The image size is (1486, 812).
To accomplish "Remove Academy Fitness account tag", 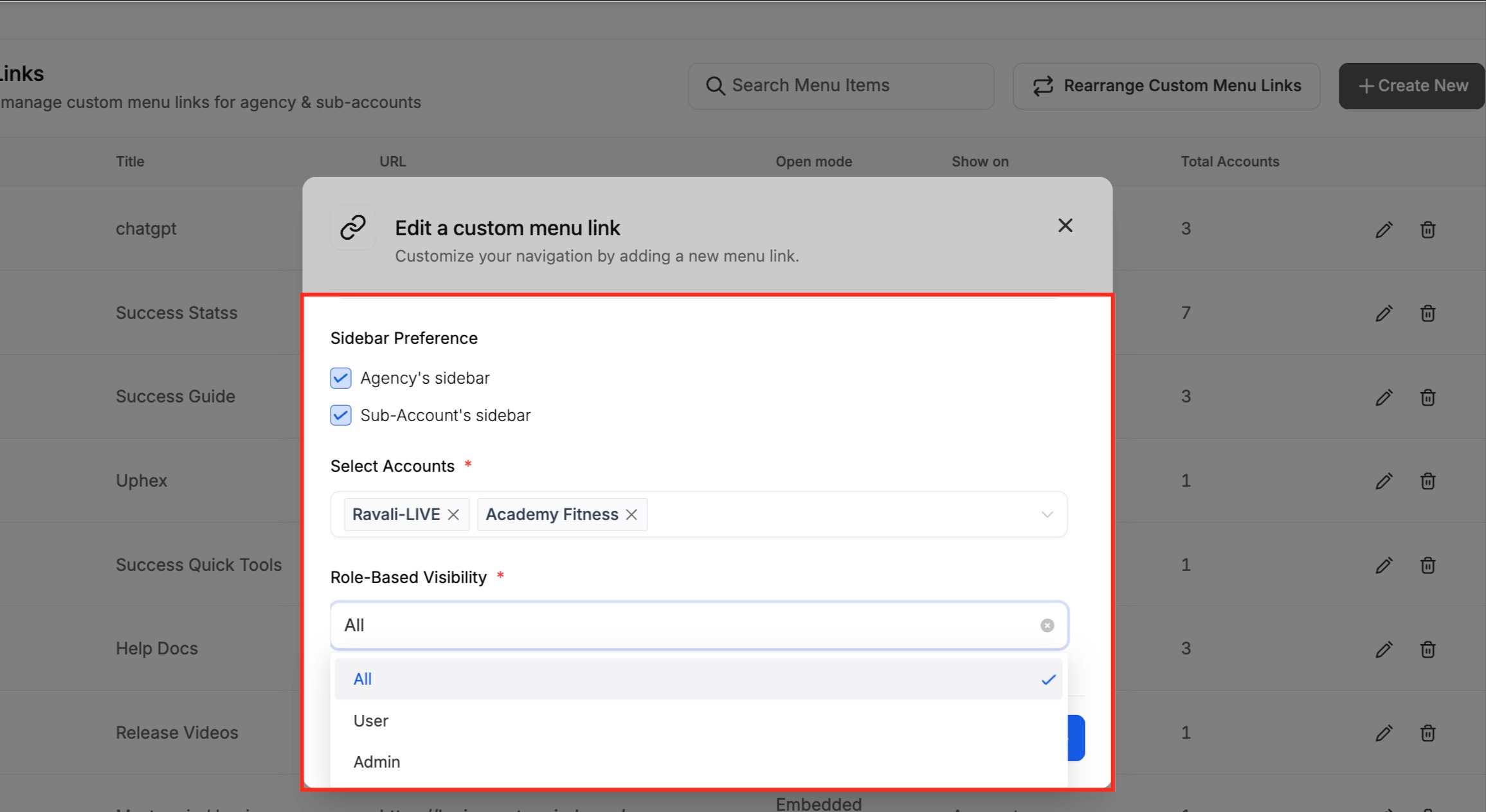I will tap(631, 515).
